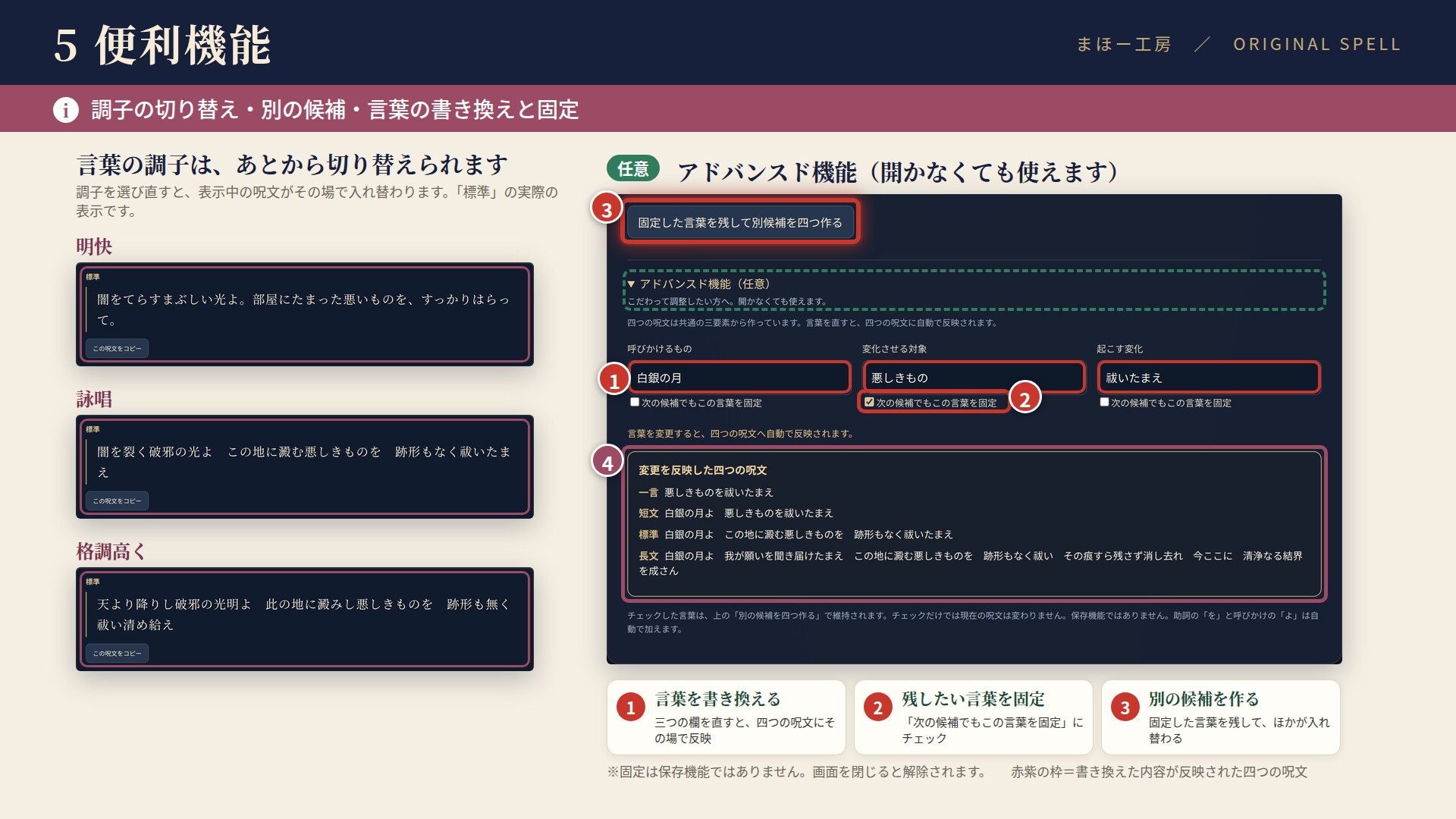Click the 呼びかけるもの field label

(x=659, y=349)
